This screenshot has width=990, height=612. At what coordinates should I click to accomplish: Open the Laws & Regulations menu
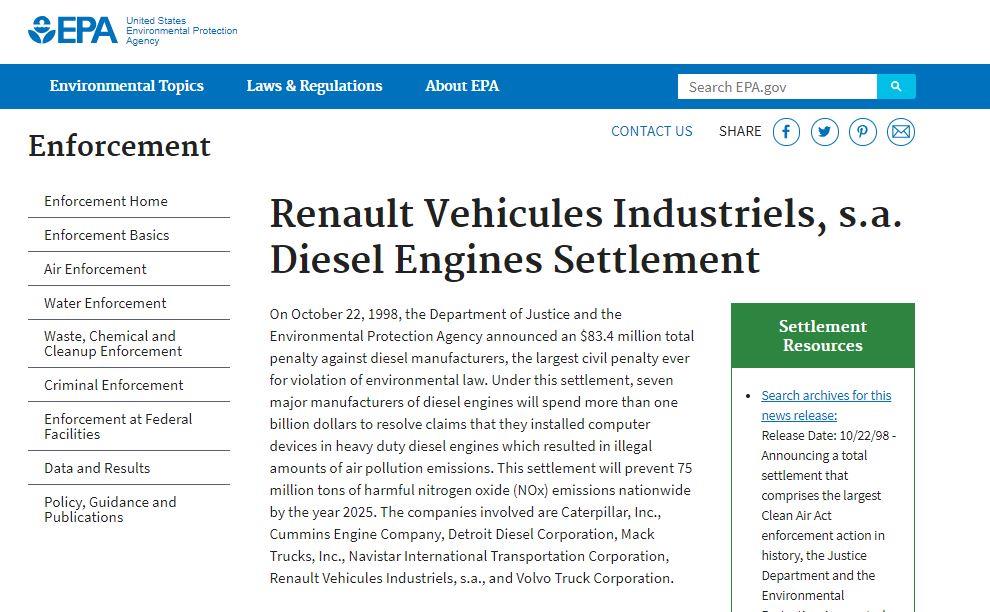point(314,86)
